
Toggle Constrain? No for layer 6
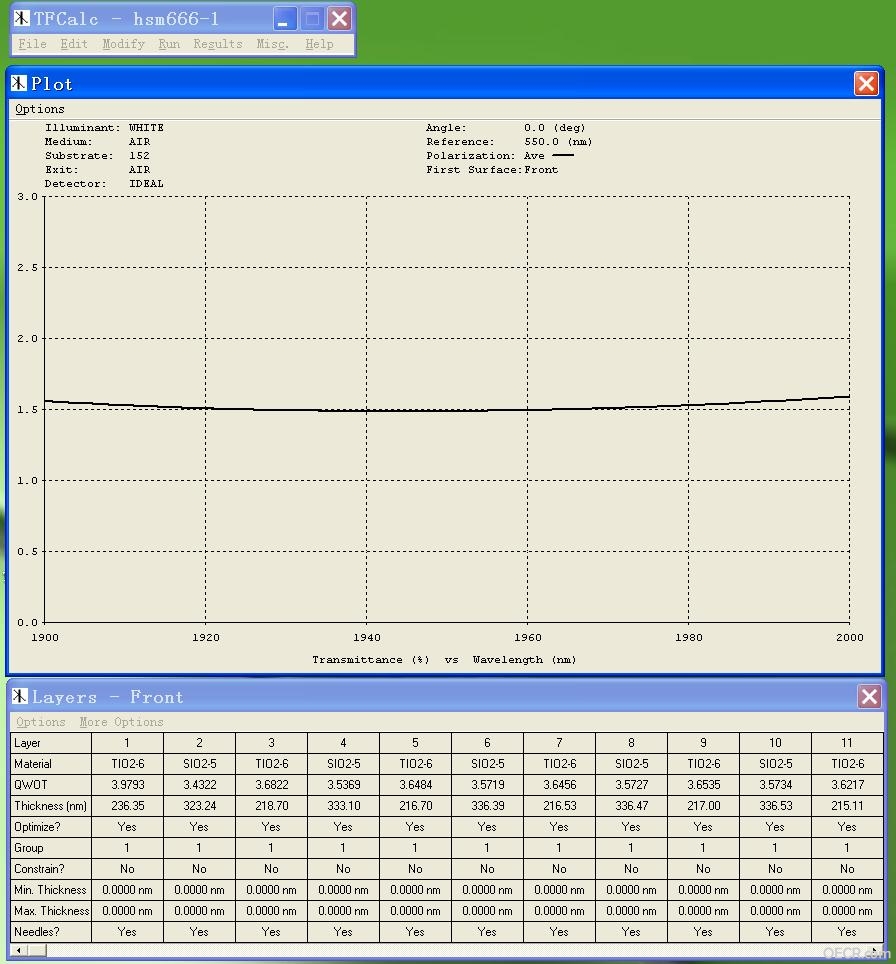487,869
